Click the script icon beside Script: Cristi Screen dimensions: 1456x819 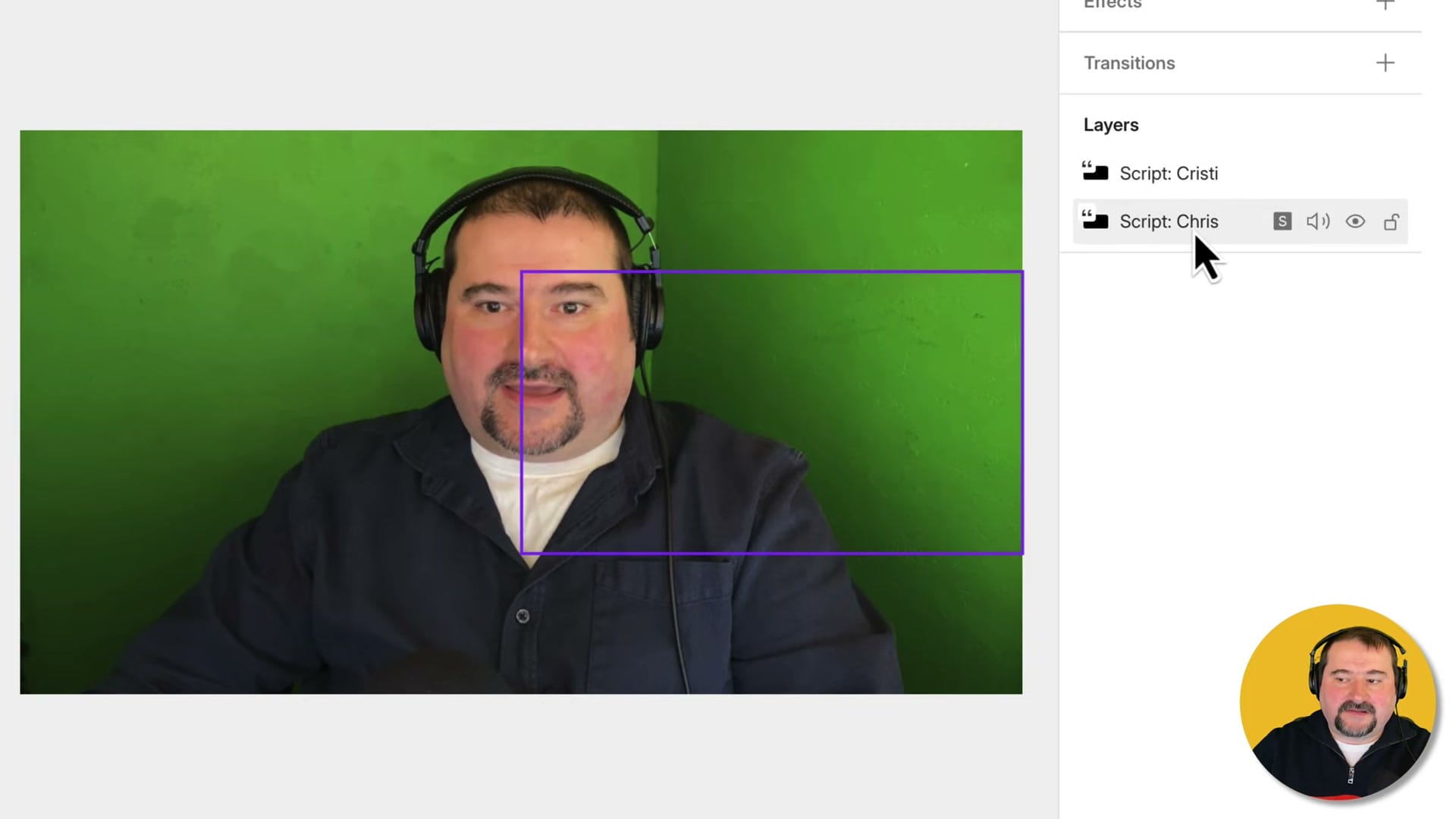[1094, 173]
